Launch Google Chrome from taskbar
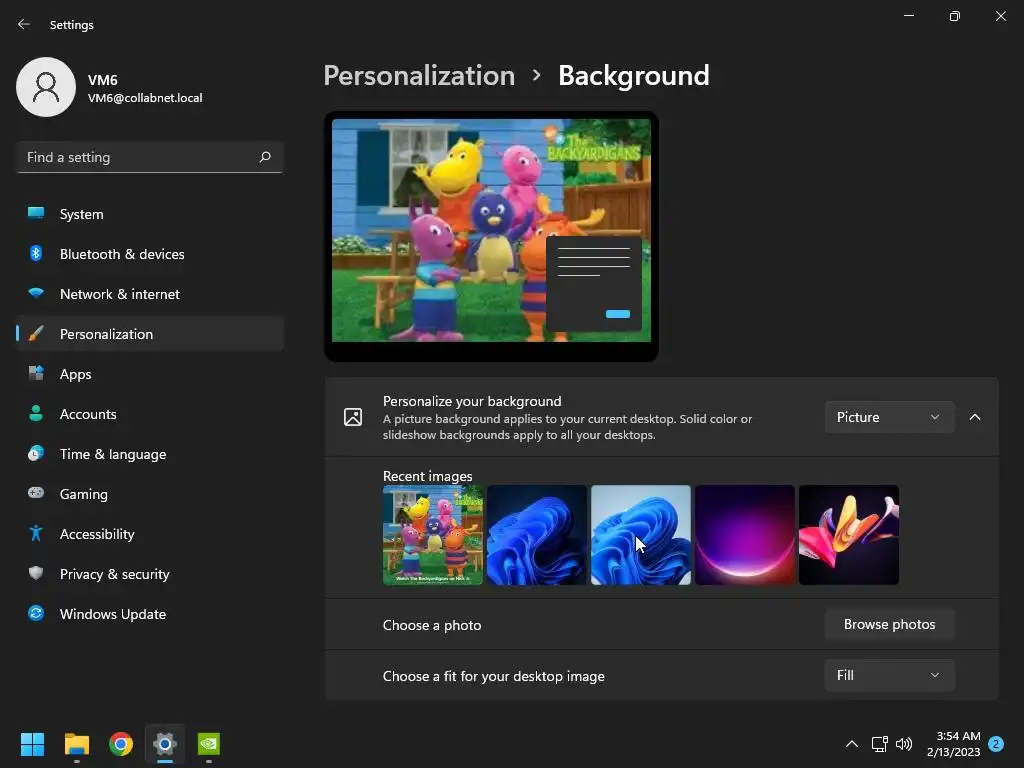 121,744
